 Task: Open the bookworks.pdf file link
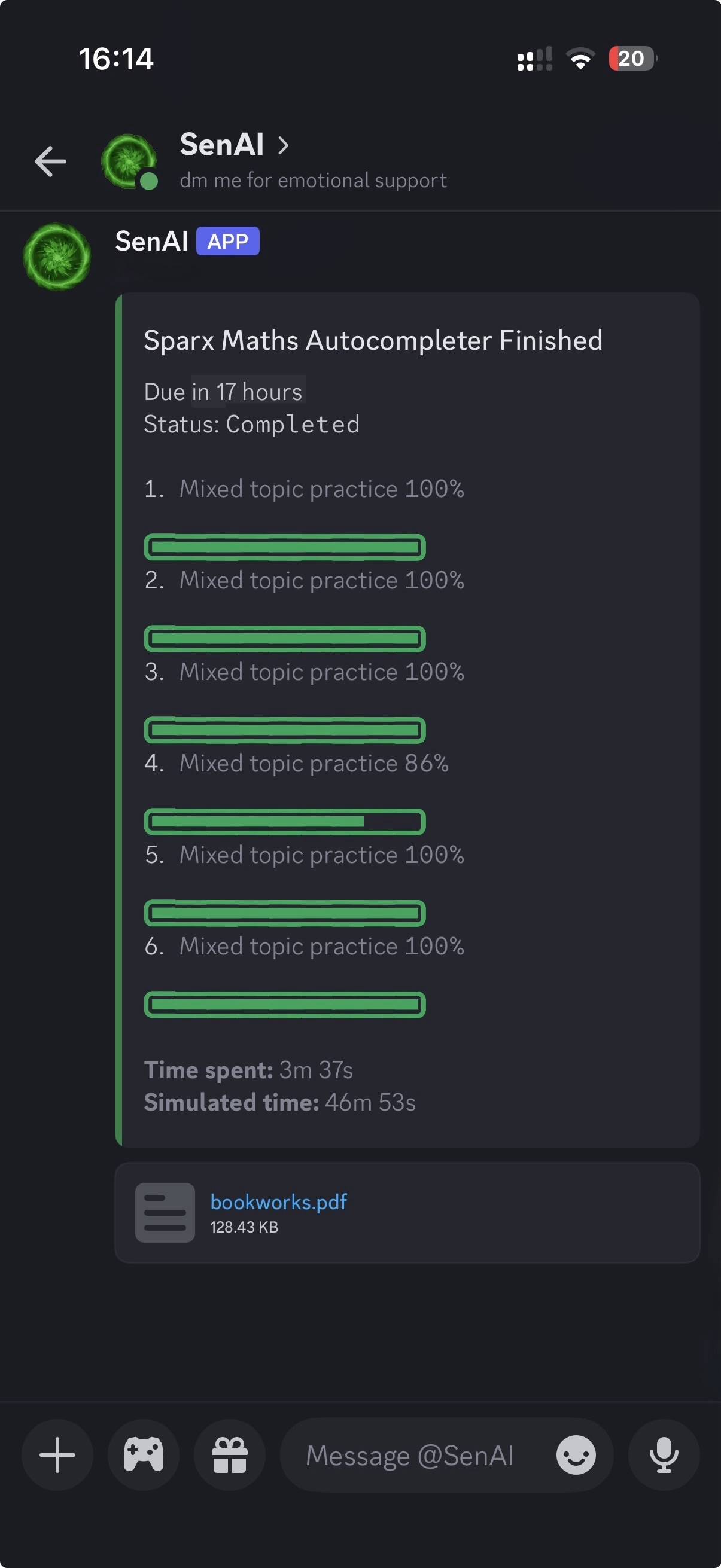point(278,1201)
